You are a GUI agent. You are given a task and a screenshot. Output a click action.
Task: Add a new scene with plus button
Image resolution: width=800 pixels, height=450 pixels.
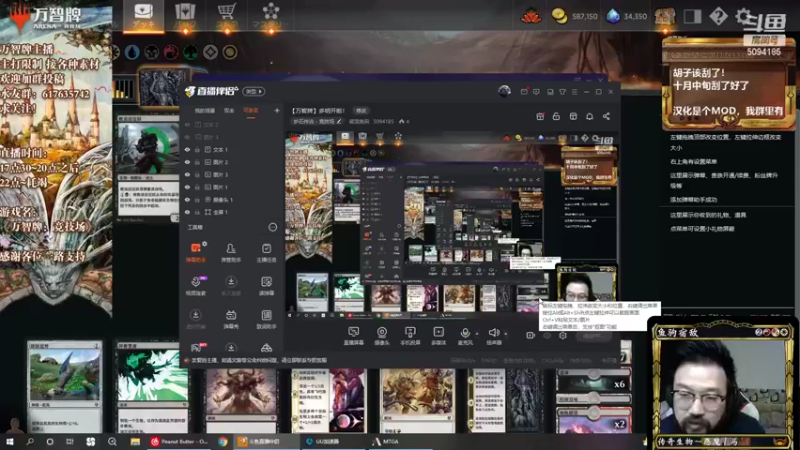[x=277, y=110]
